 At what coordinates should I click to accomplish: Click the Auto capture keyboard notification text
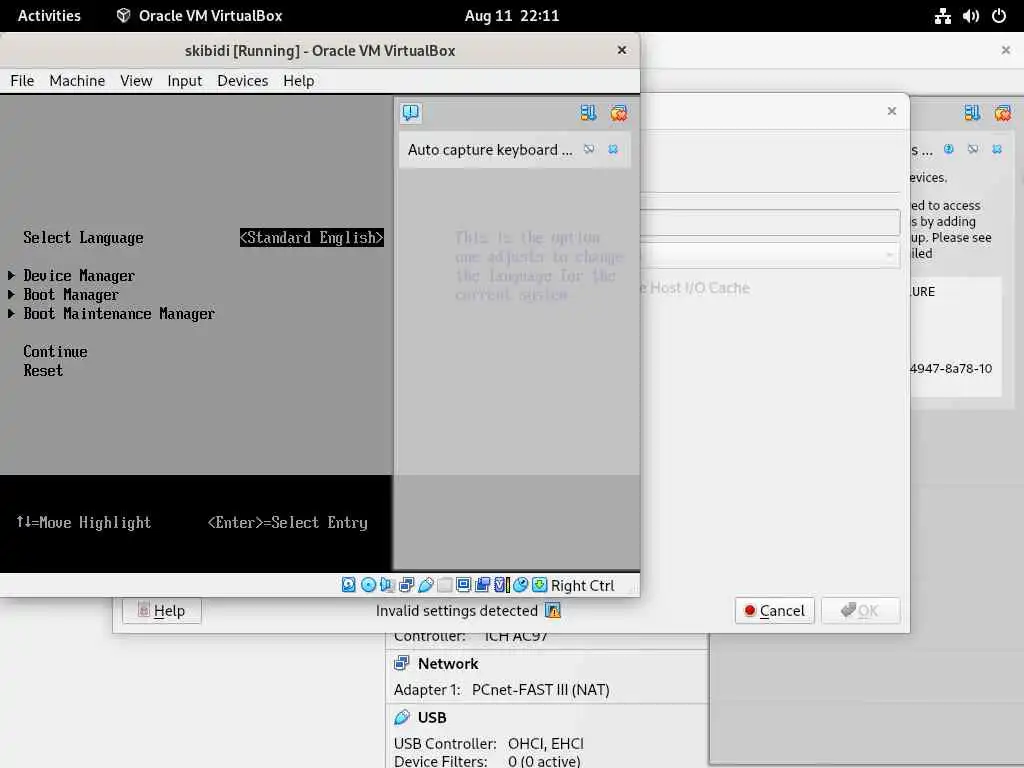point(490,150)
